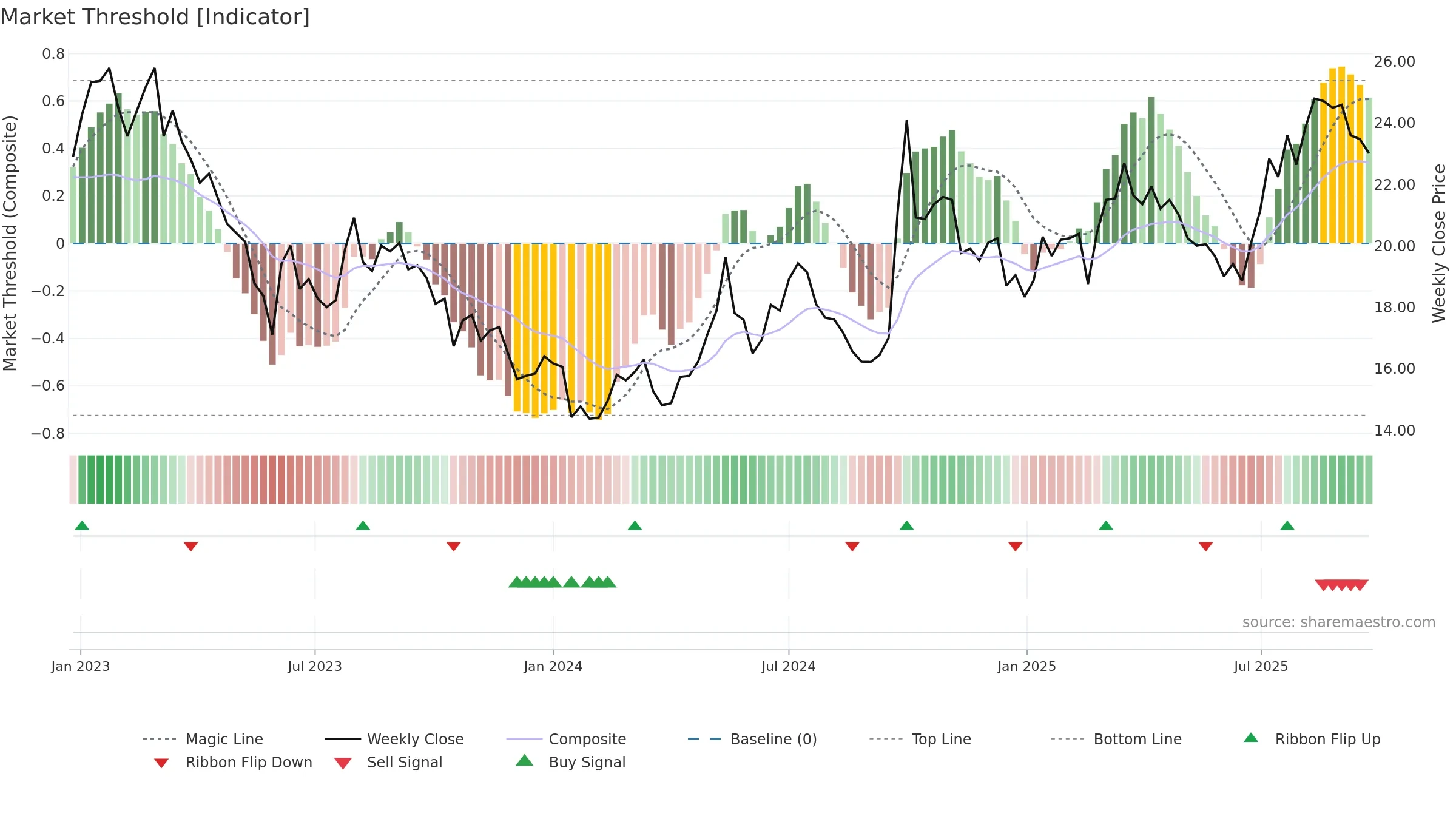Click the red ribbon flip down triangle before Jul 2025
Screen dimensions: 1456x819
tap(1205, 547)
